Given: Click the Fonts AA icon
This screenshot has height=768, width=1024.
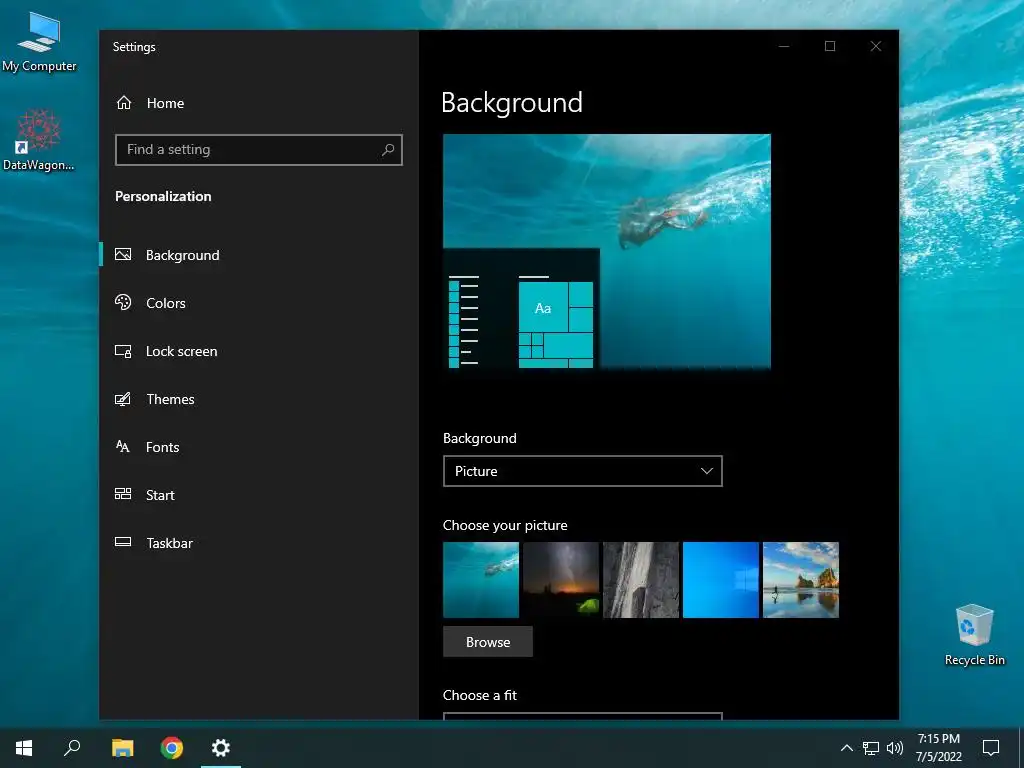Looking at the screenshot, I should (123, 447).
